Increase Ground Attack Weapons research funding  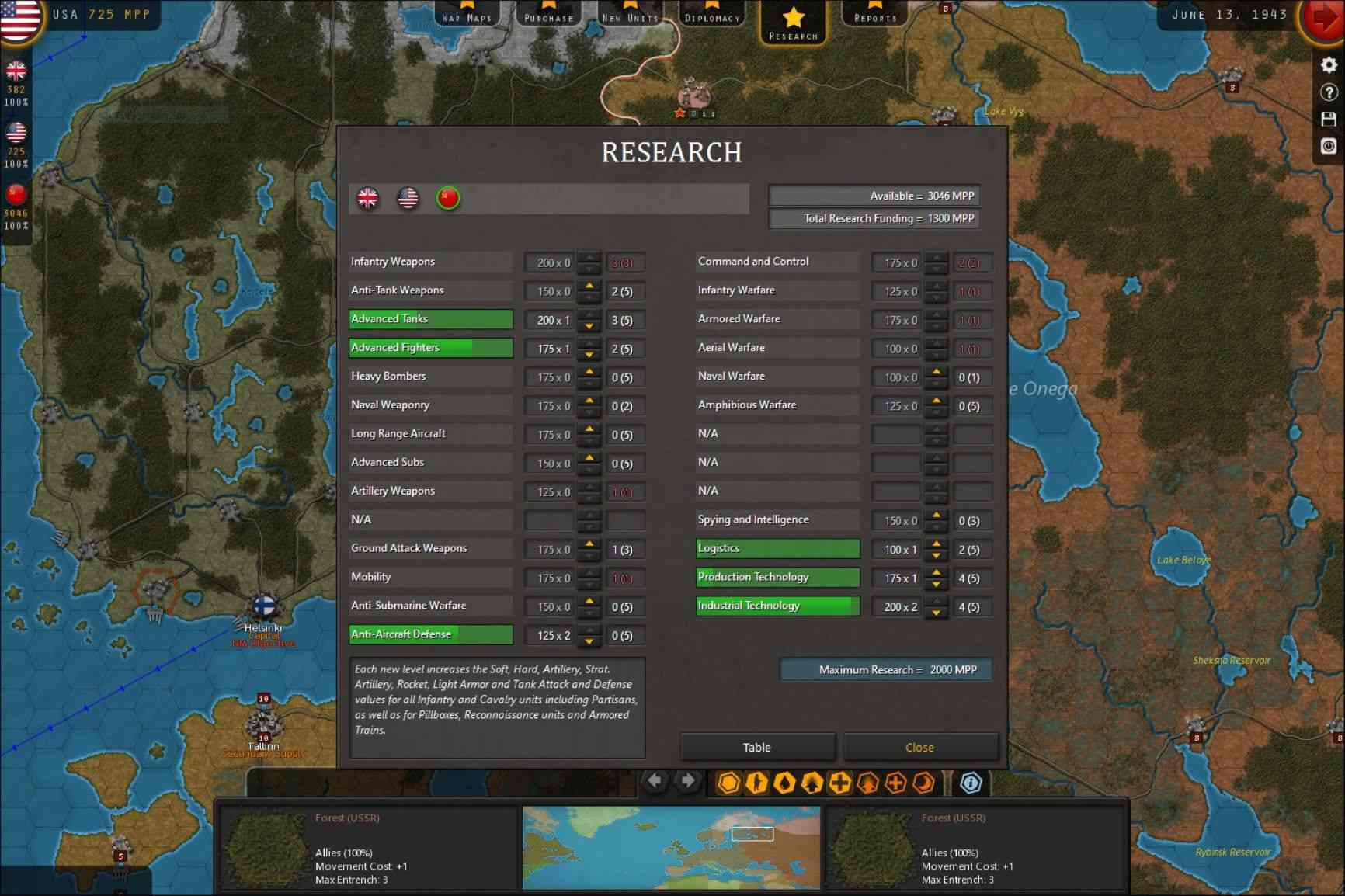[x=589, y=544]
